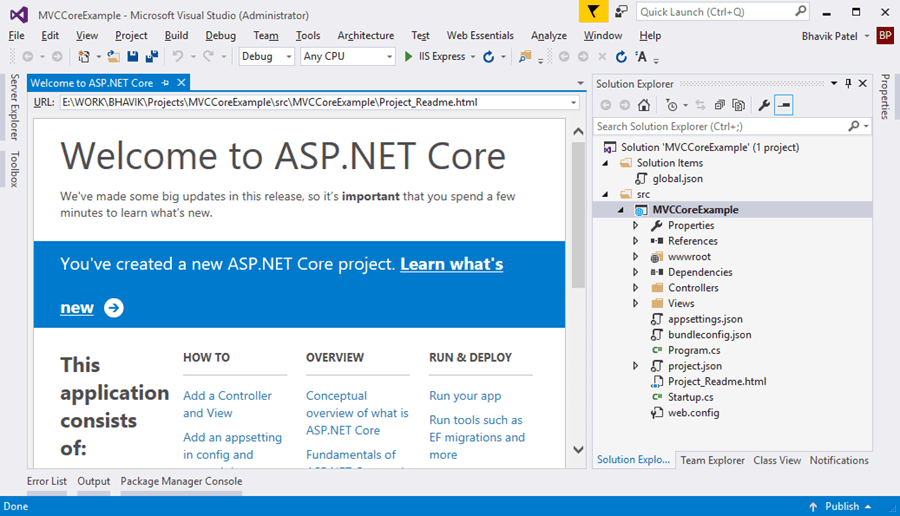The width and height of the screenshot is (900, 516).
Task: Open the Web Essentials menu
Action: coord(480,36)
